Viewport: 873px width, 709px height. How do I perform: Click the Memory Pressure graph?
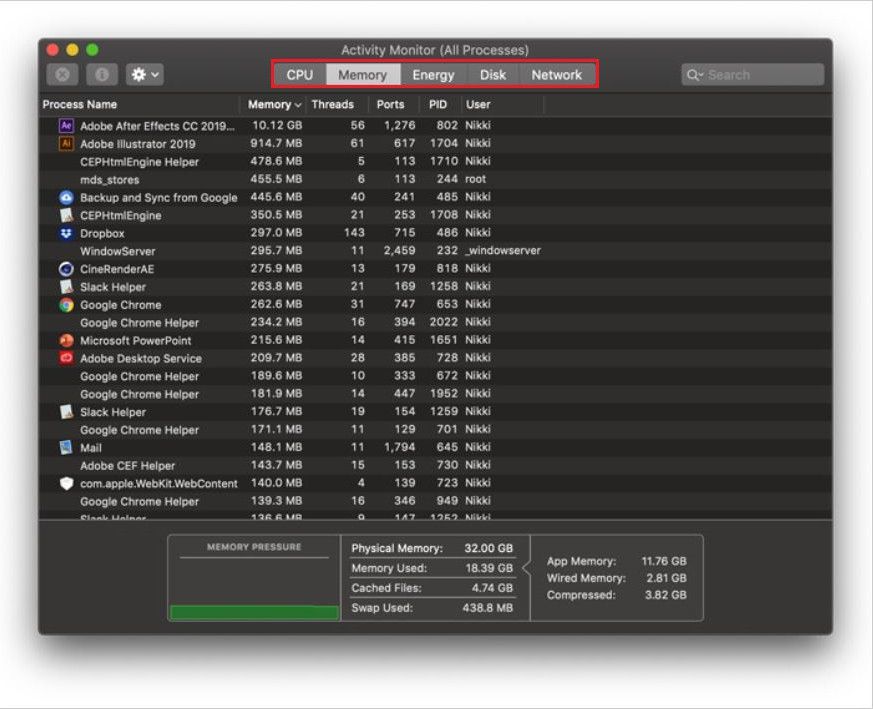[254, 578]
